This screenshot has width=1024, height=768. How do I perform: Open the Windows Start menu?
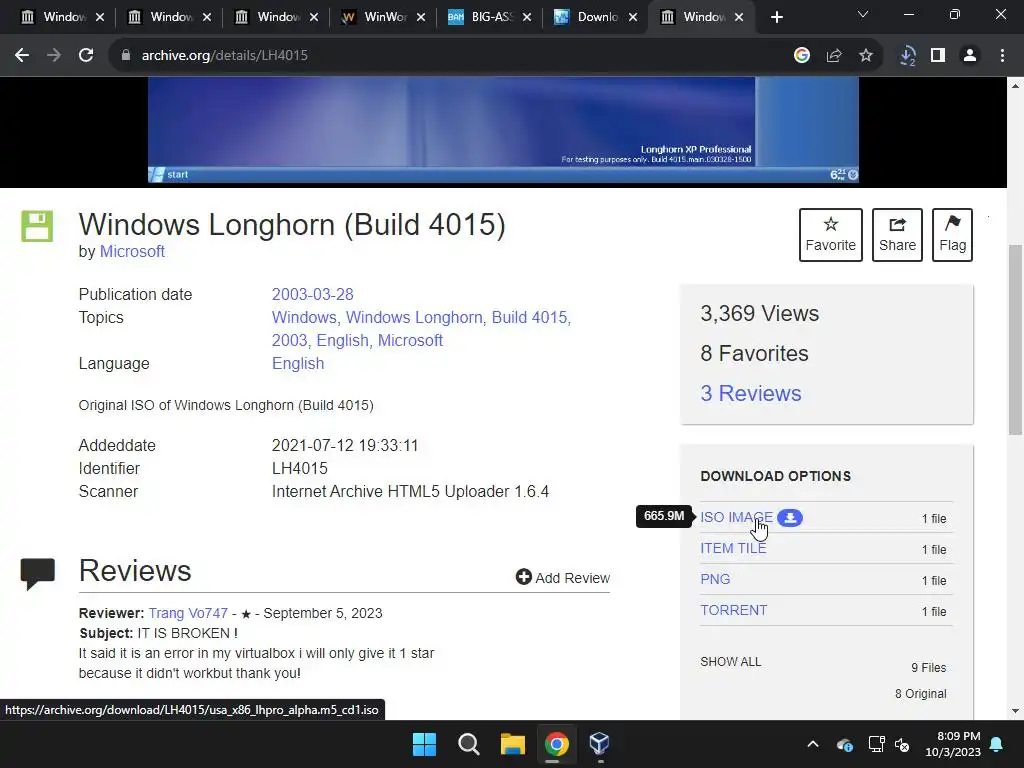point(424,744)
